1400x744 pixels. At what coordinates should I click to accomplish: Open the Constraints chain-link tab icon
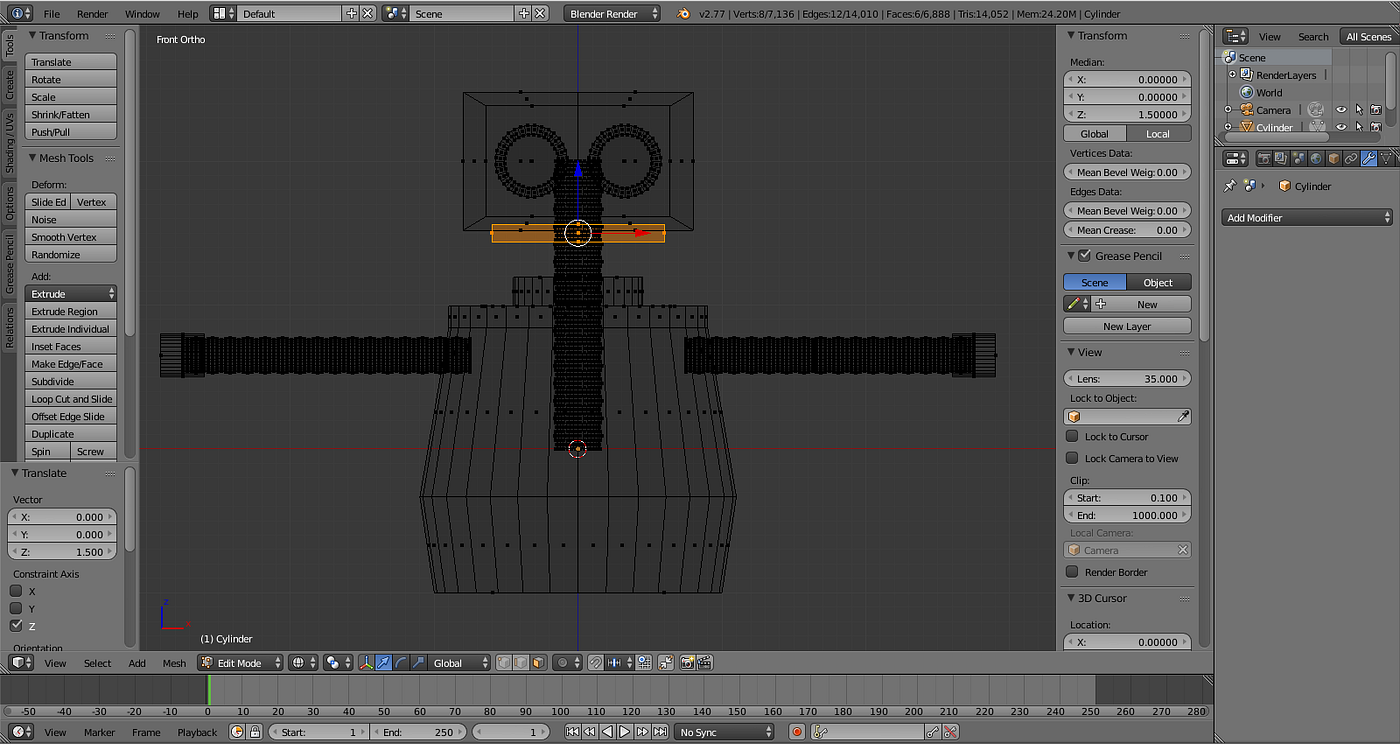coord(1351,158)
